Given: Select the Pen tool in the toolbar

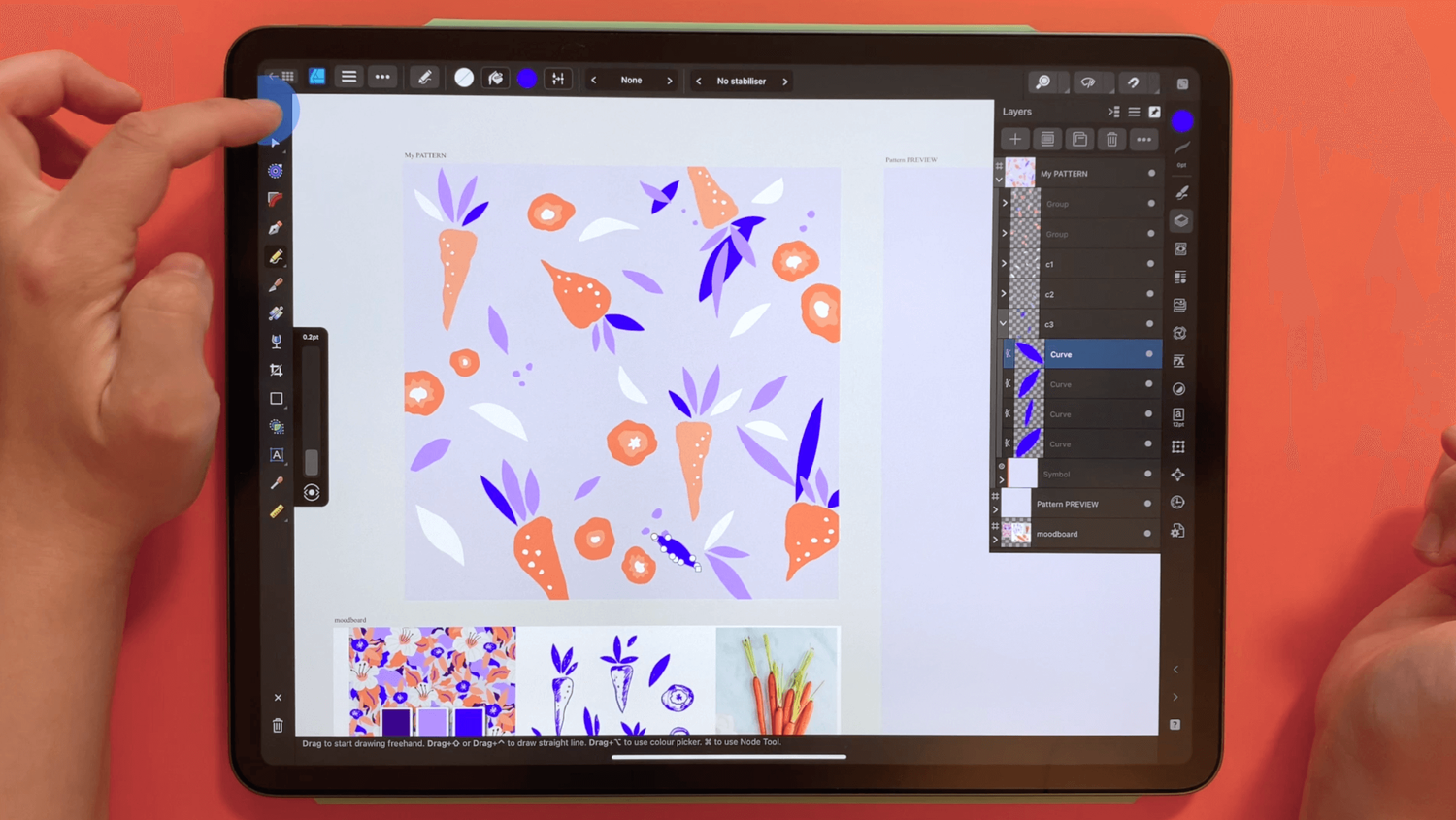Looking at the screenshot, I should coord(276,227).
